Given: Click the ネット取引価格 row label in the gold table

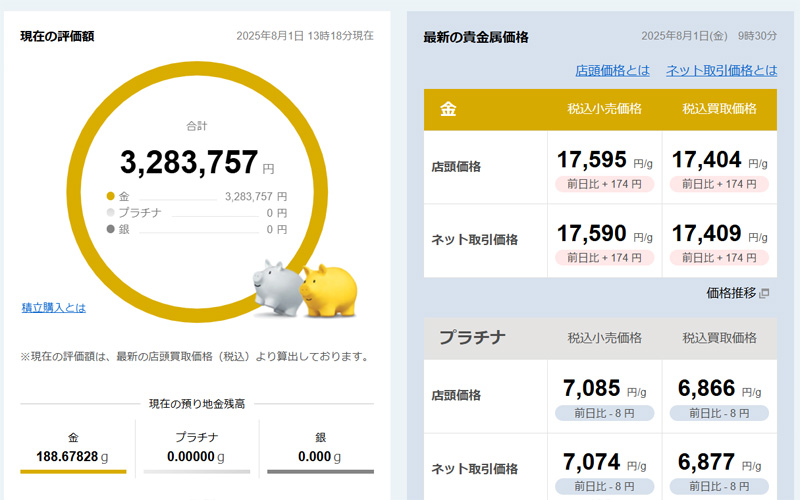Looking at the screenshot, I should tap(474, 240).
